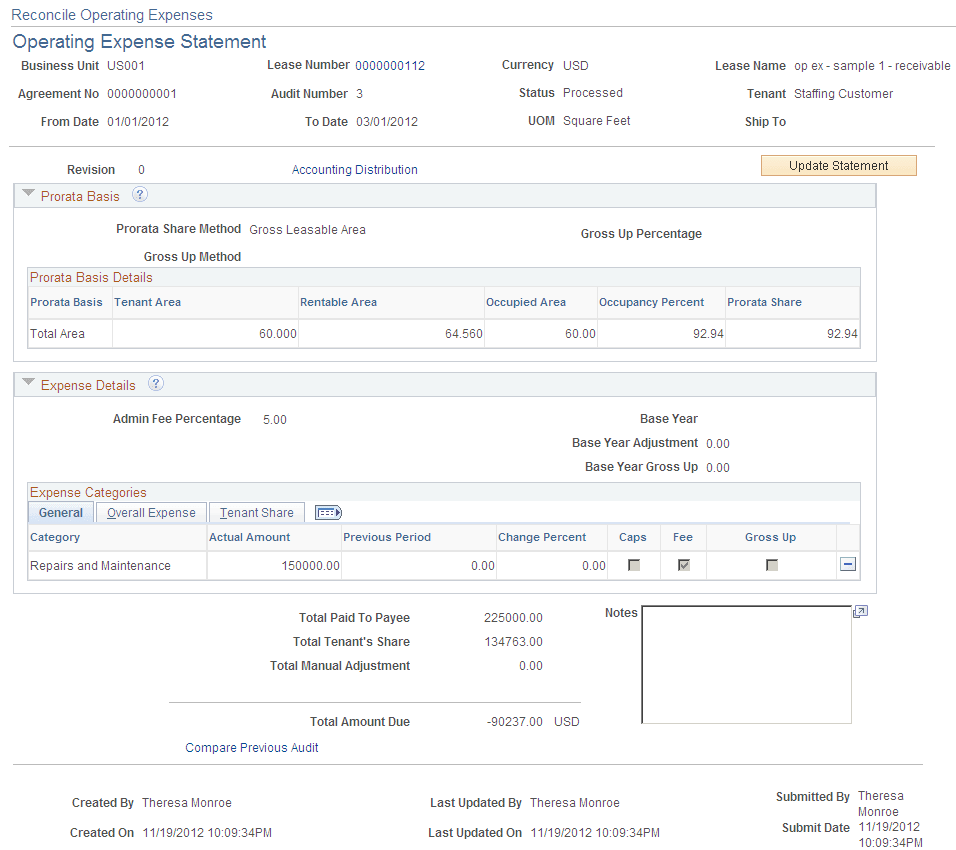The width and height of the screenshot is (956, 850).
Task: Switch to the Overall Expense tab
Action: click(x=150, y=512)
